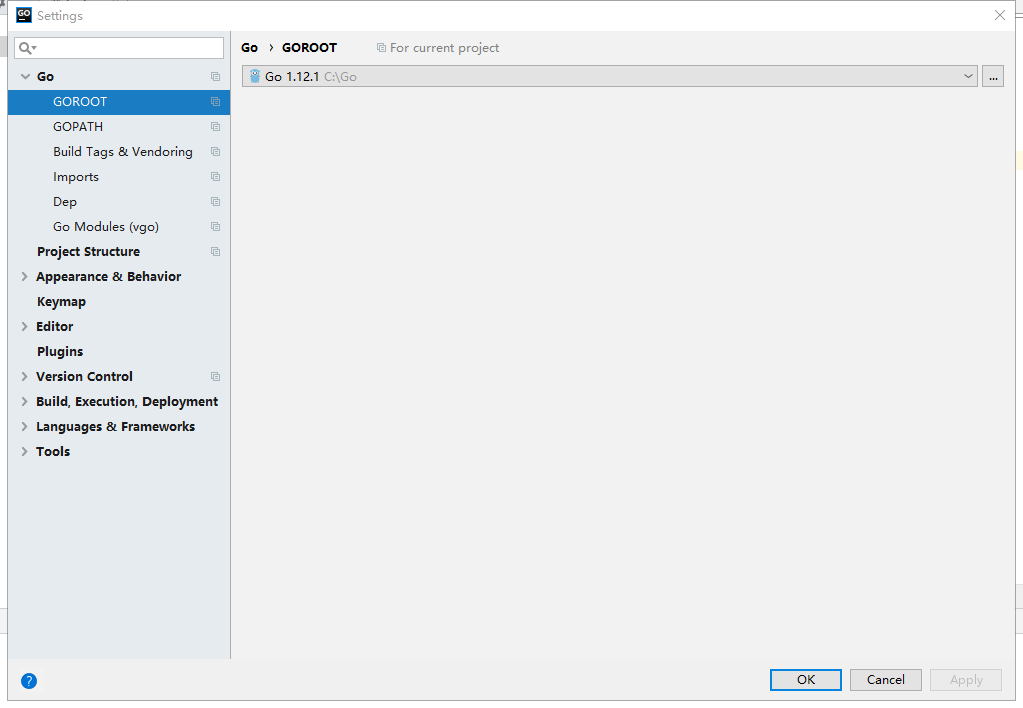Viewport: 1023px width, 708px height.
Task: Click the project-level icon beside Imports row
Action: click(215, 177)
